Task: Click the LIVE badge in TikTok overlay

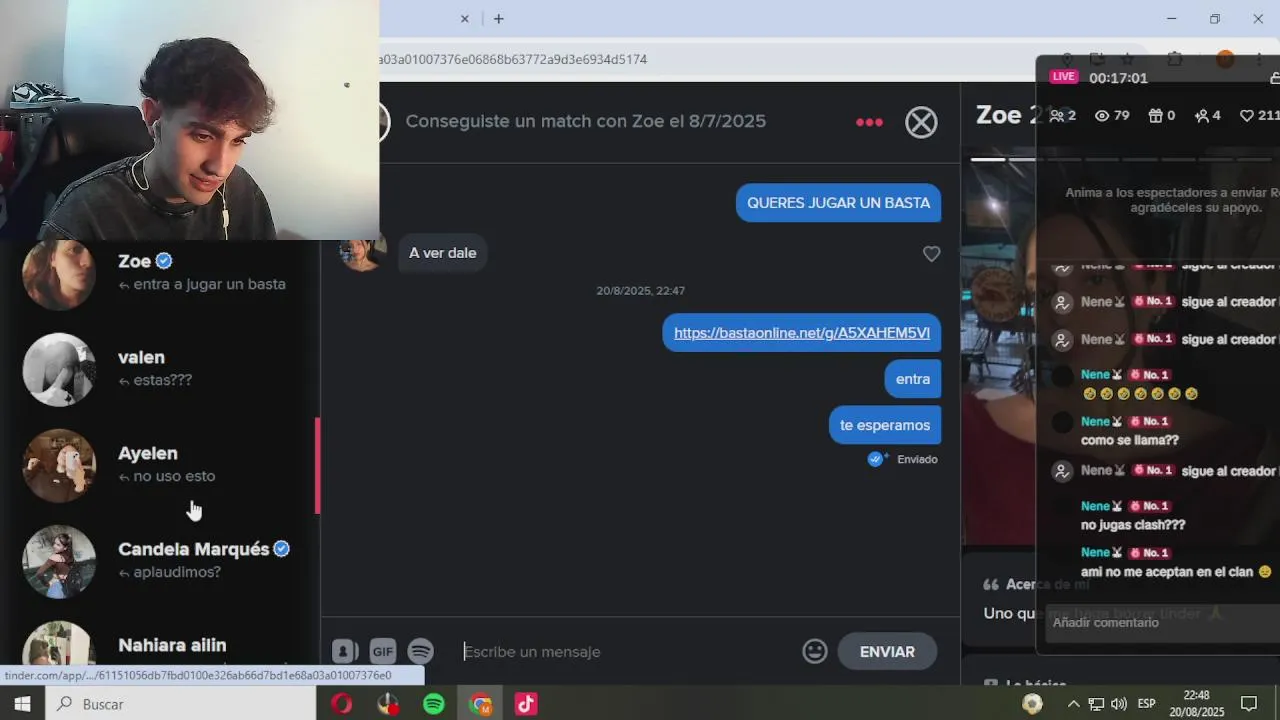Action: pos(1064,77)
